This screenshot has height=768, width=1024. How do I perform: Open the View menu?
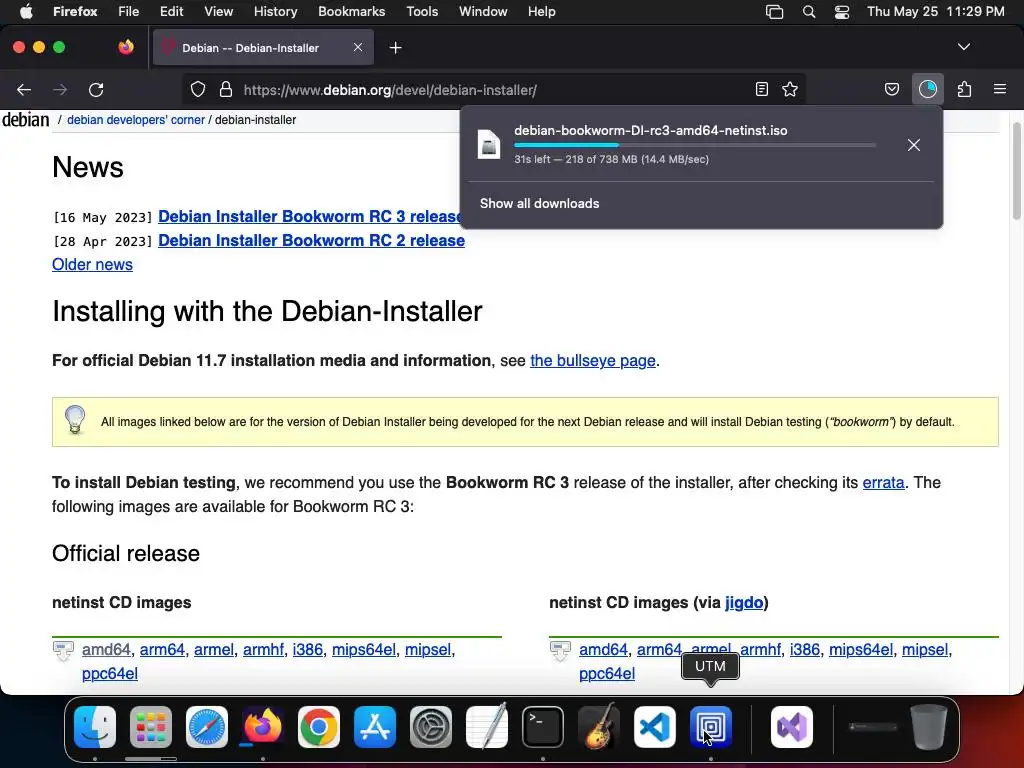(x=218, y=12)
